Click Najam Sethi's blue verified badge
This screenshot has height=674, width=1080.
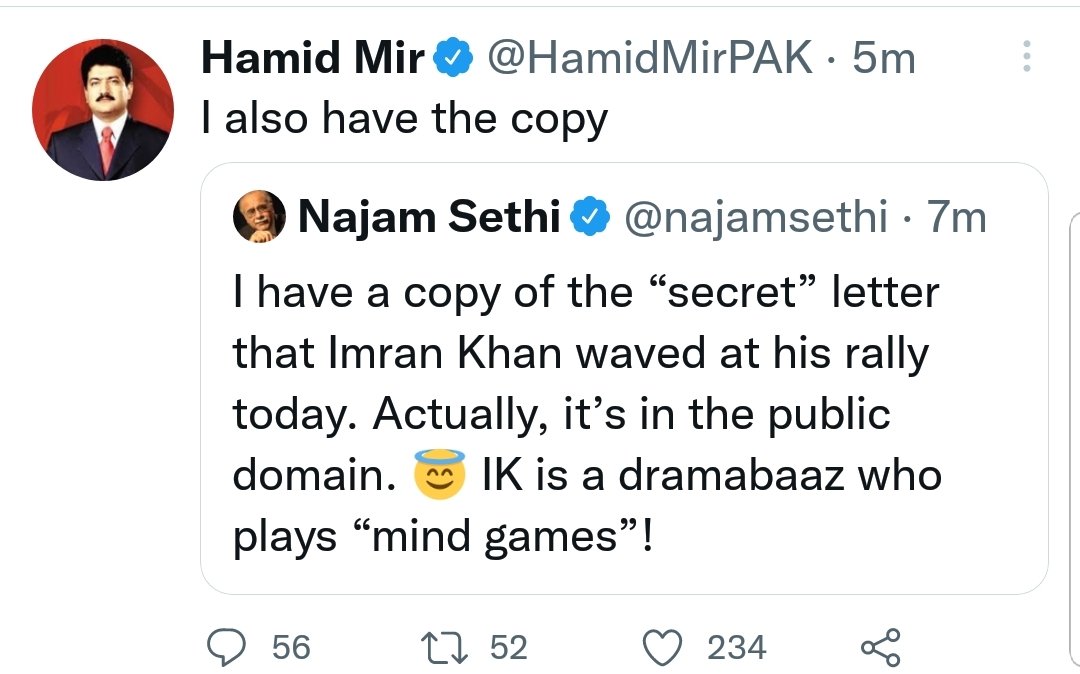click(590, 217)
